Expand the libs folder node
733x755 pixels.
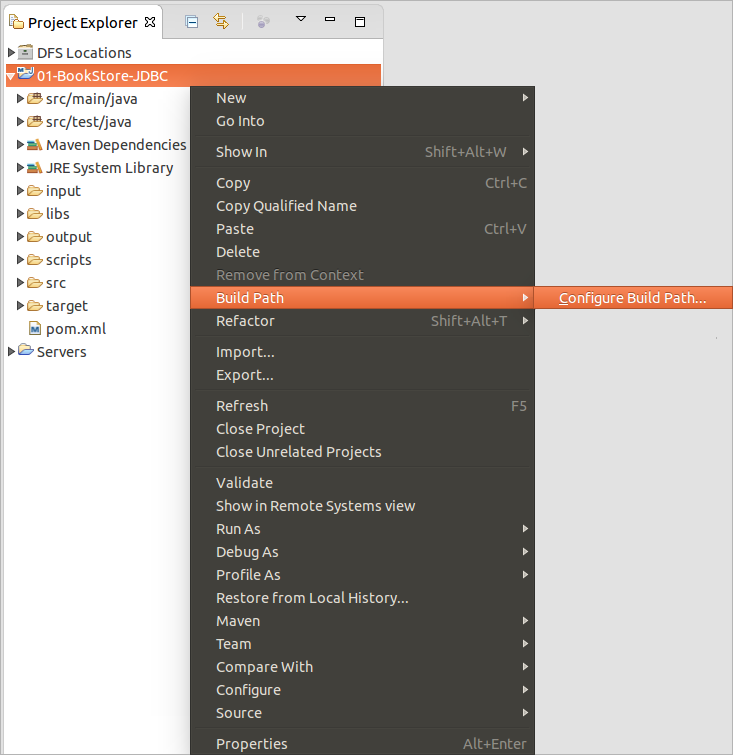click(x=20, y=213)
